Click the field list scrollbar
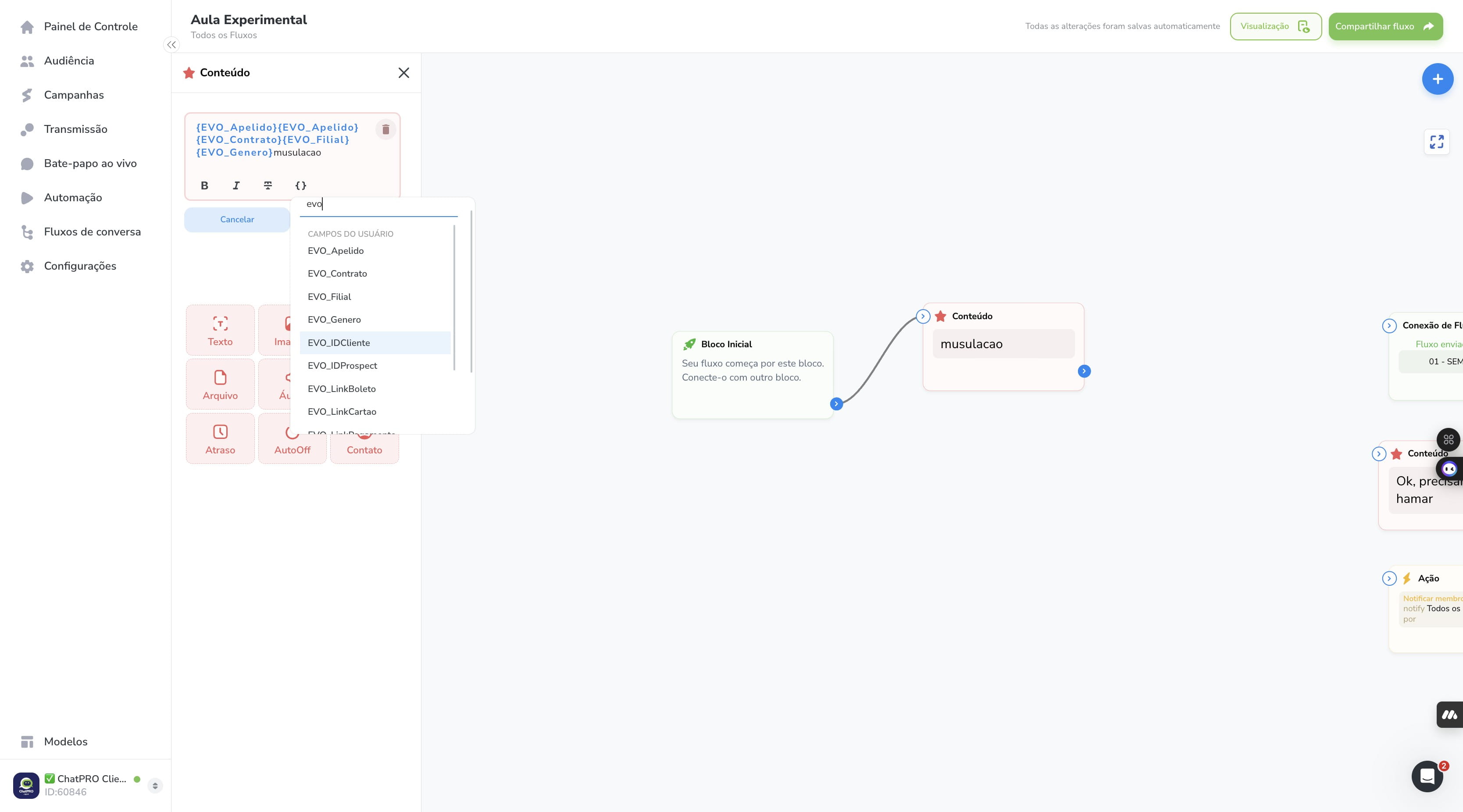 (x=454, y=298)
